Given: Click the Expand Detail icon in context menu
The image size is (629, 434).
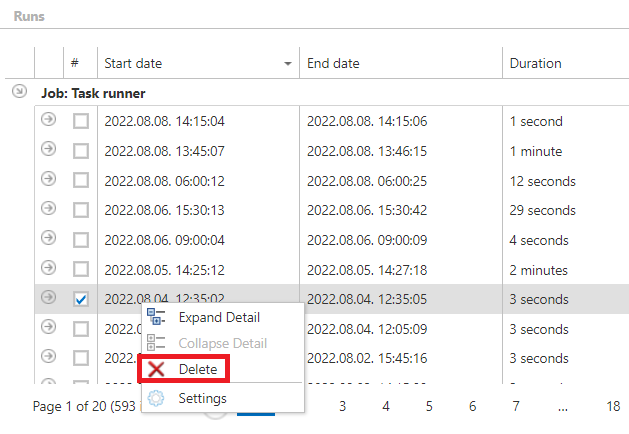Looking at the screenshot, I should pos(157,317).
